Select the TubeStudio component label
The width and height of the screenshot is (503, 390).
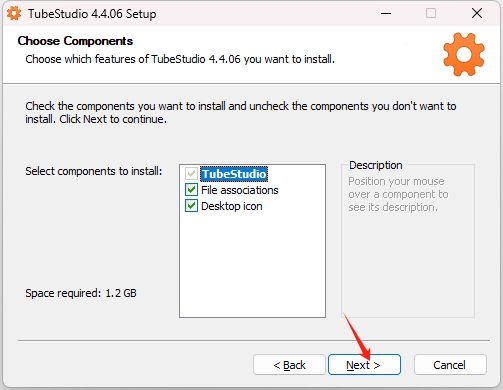pyautogui.click(x=234, y=174)
